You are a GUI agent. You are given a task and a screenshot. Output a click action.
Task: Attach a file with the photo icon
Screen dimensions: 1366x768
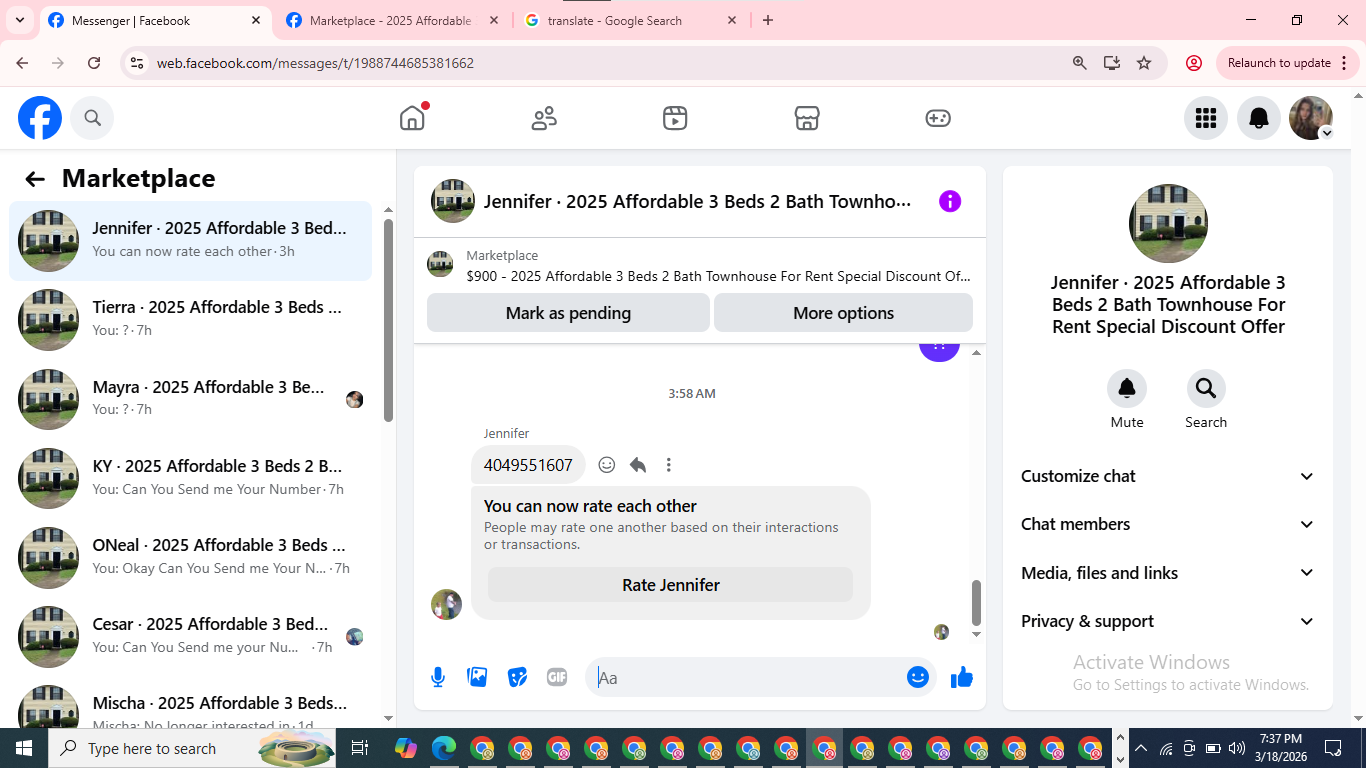tap(477, 677)
